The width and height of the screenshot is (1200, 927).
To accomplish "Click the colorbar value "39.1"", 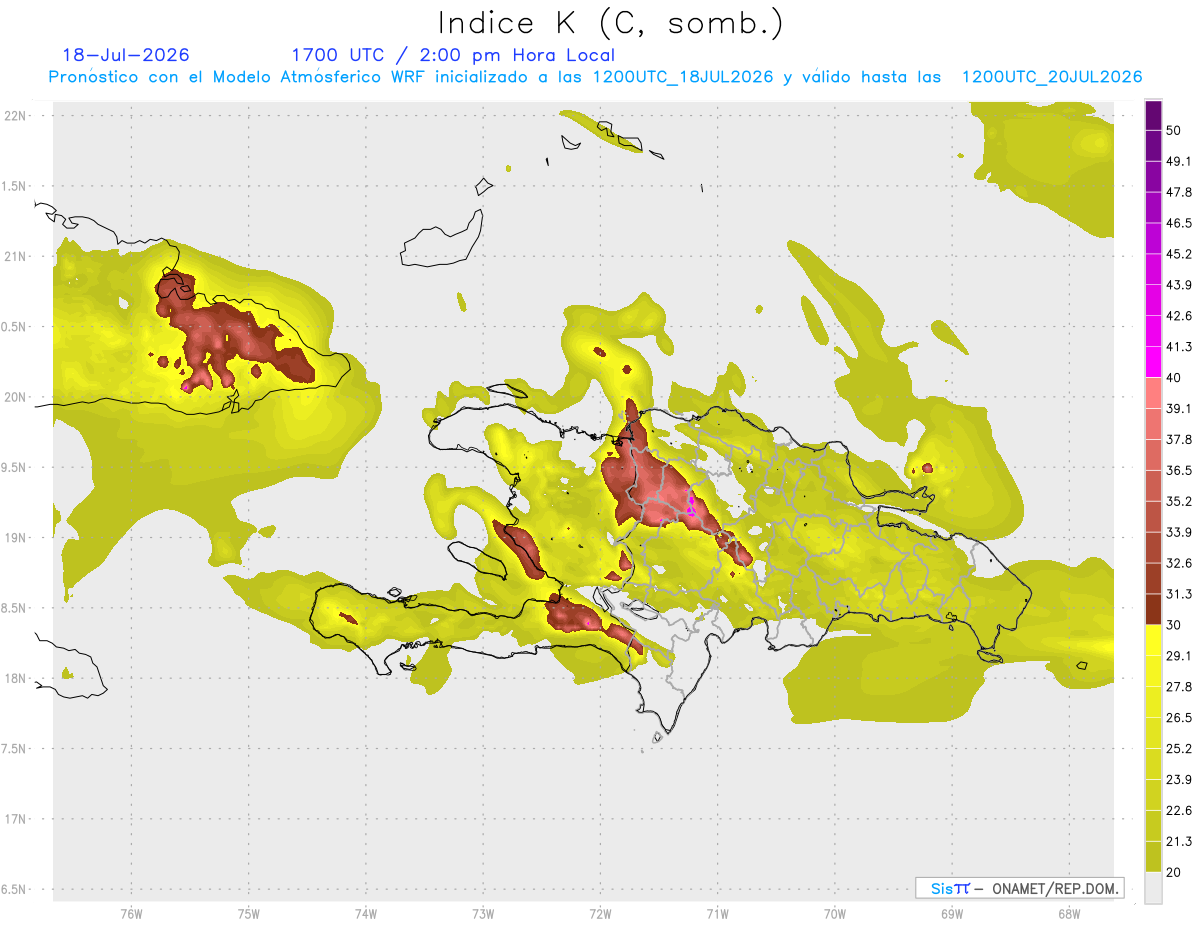I will 1179,408.
